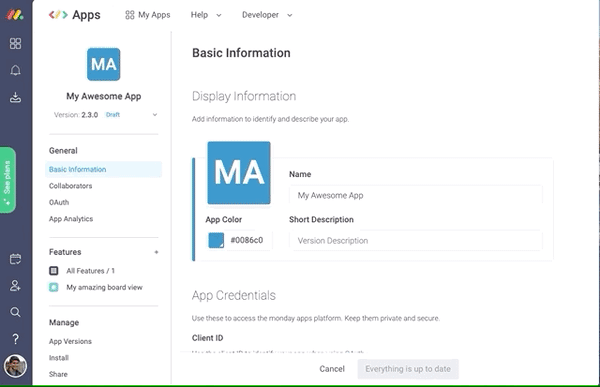600x387 pixels.
Task: Select All Features / 1
Action: (90, 271)
